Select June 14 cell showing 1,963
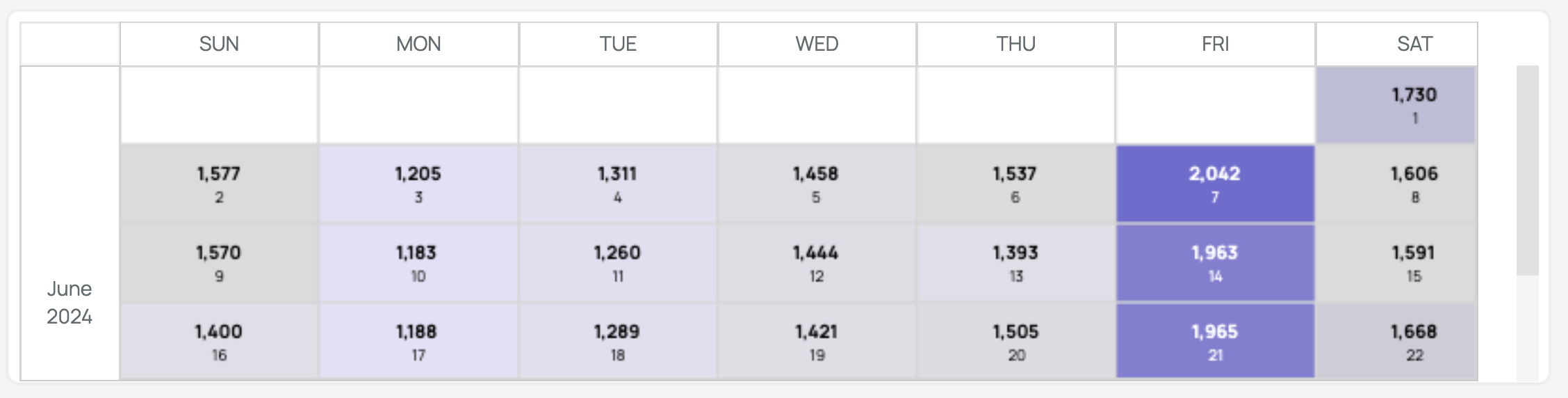1568x398 pixels. tap(1215, 263)
